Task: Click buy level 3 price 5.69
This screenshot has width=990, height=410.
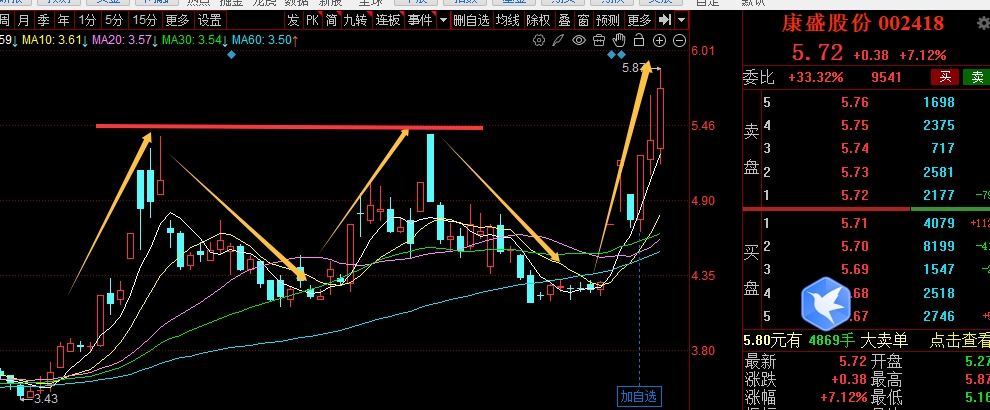Action: [855, 270]
